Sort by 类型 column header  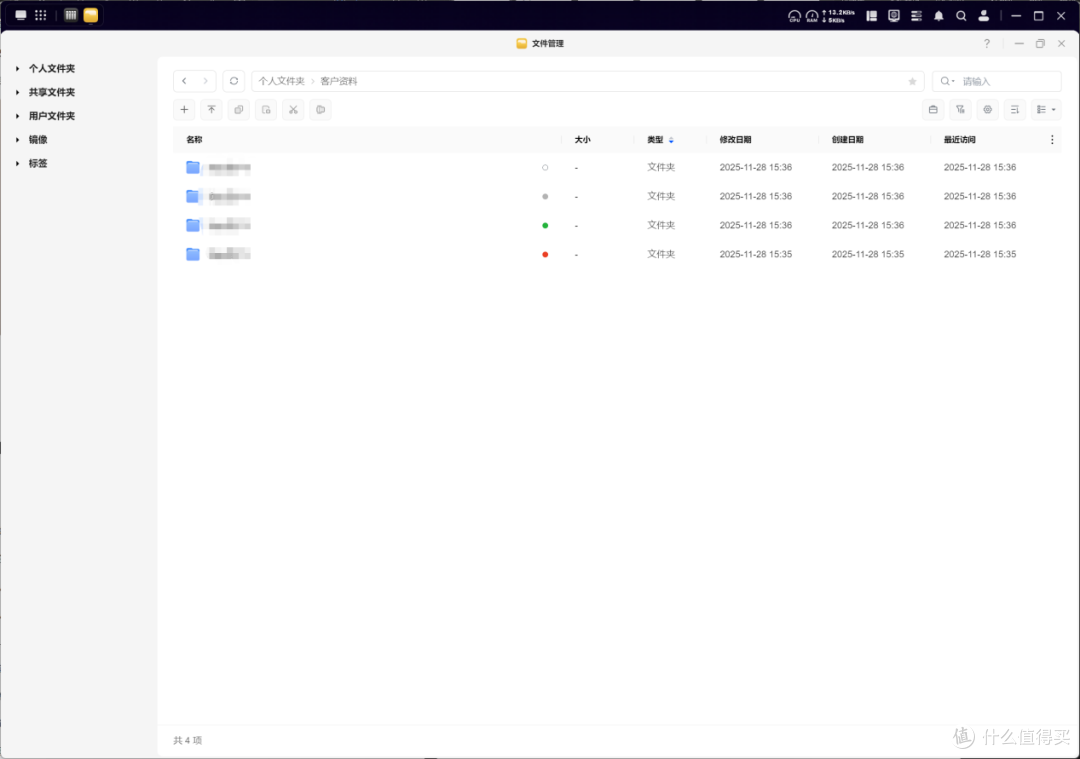click(x=655, y=140)
